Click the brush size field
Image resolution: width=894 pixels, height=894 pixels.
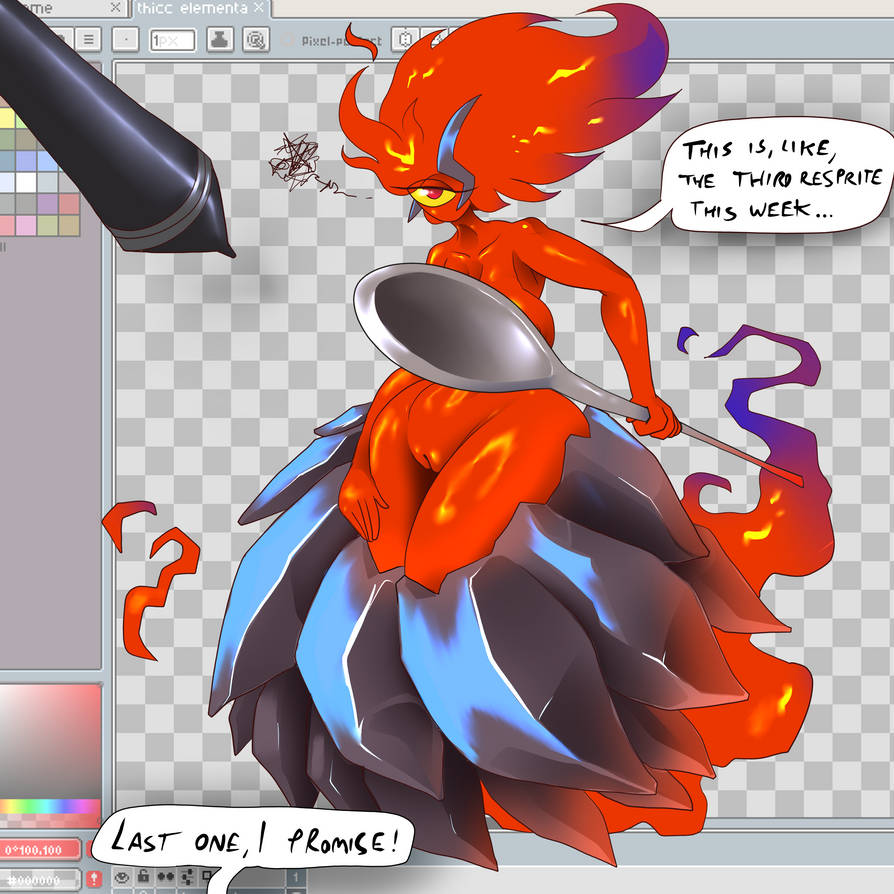pyautogui.click(x=172, y=40)
